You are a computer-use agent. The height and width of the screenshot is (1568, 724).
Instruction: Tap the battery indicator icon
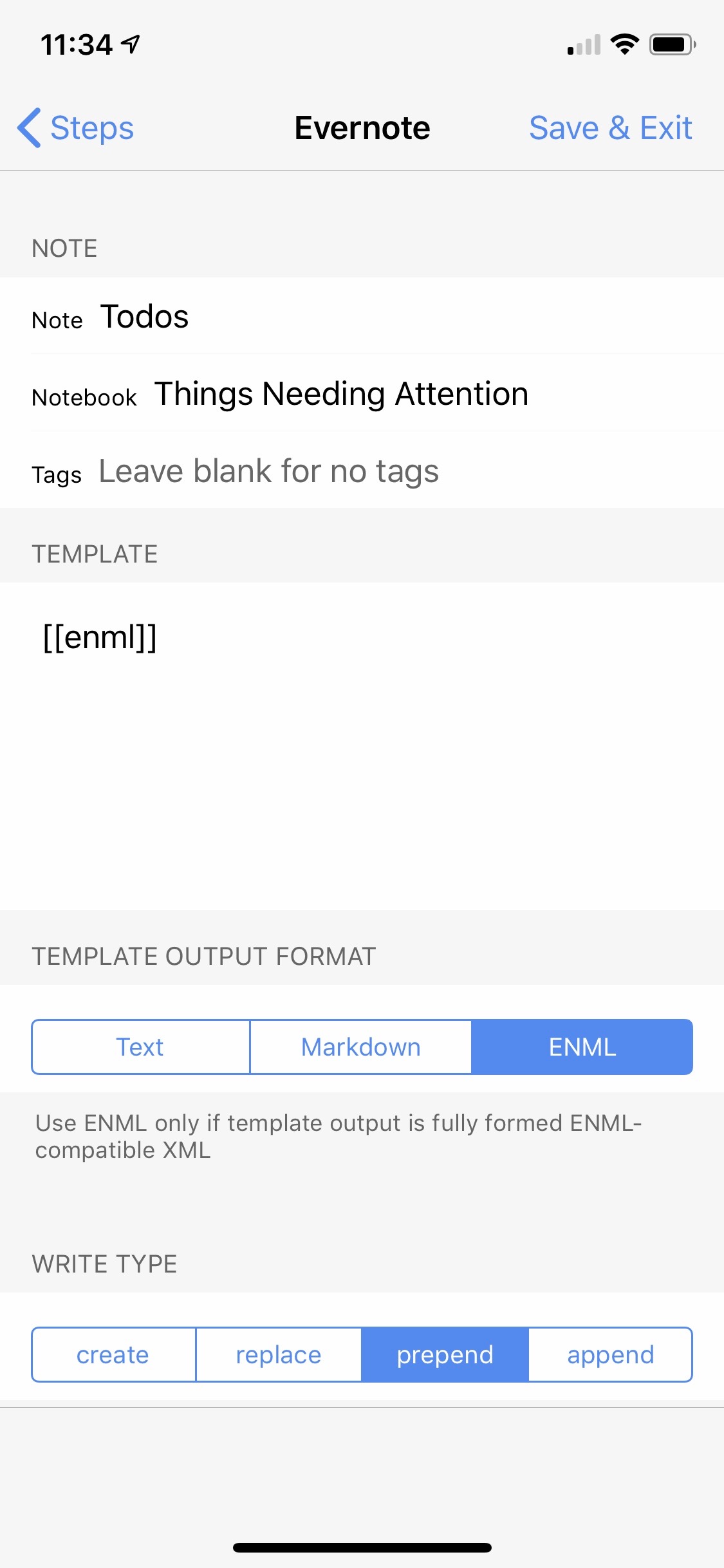coord(673,44)
